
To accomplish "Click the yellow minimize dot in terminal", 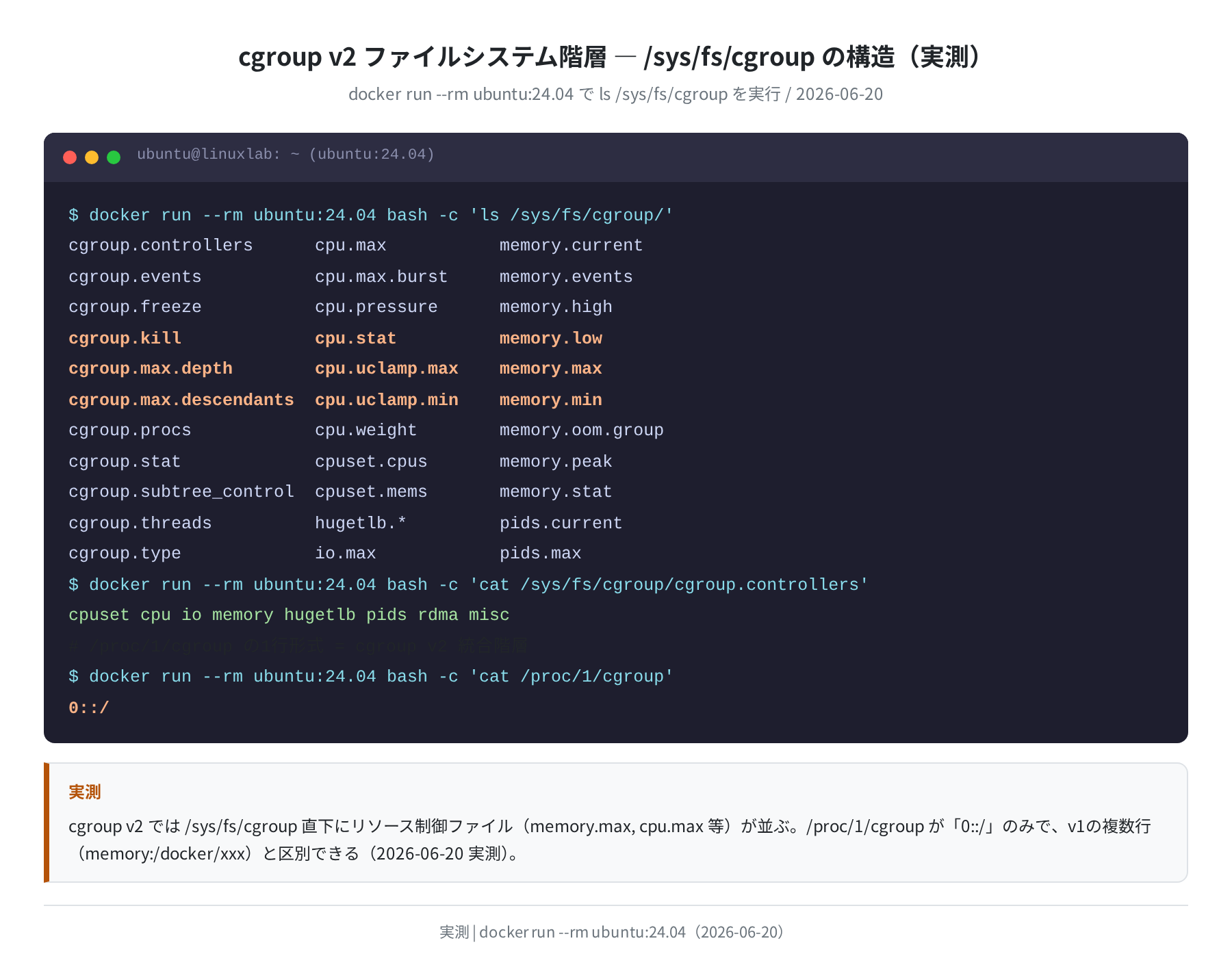I will tap(92, 157).
